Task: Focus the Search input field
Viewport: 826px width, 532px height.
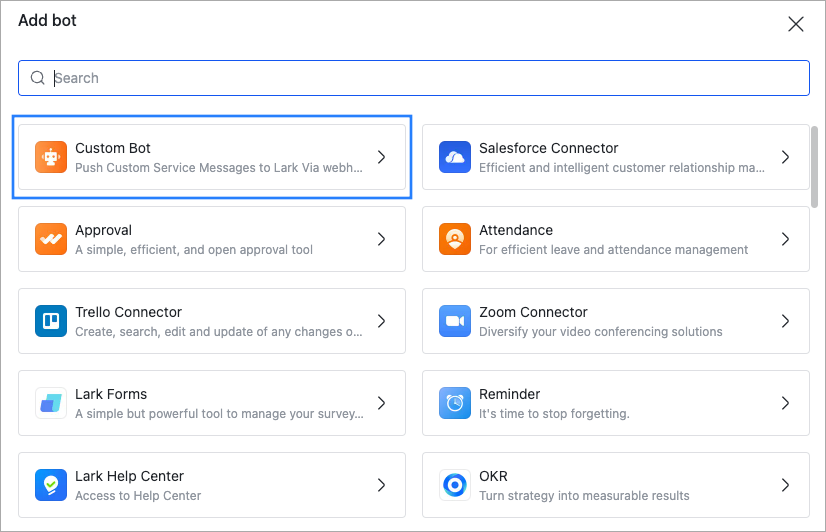Action: (x=420, y=78)
